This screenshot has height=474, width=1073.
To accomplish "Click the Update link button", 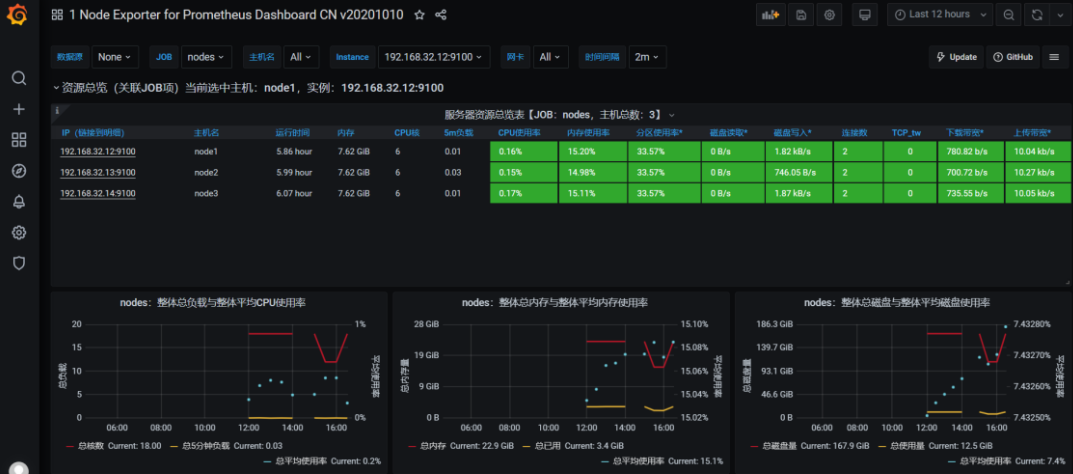I will (x=957, y=57).
